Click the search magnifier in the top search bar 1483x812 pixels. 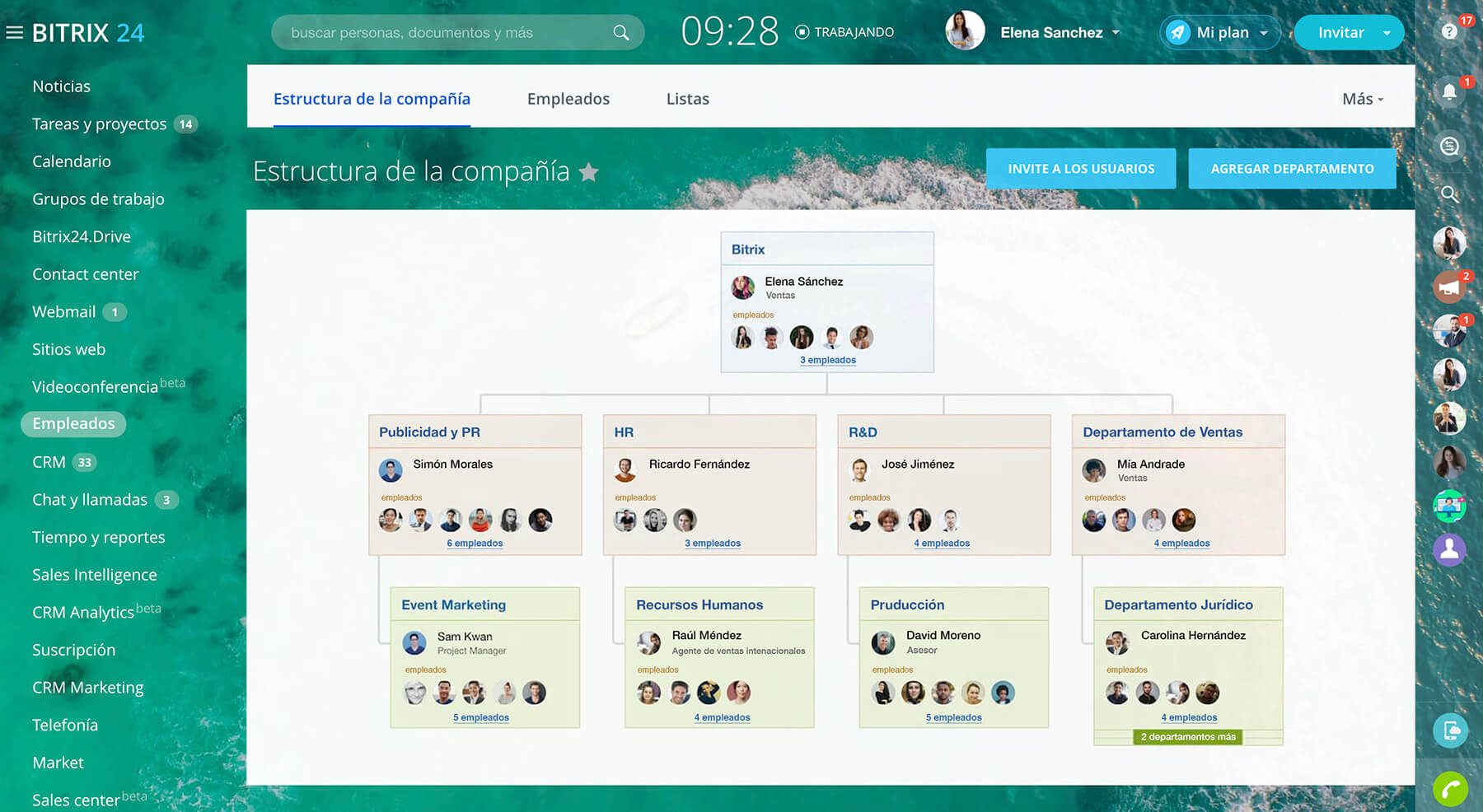pyautogui.click(x=621, y=33)
